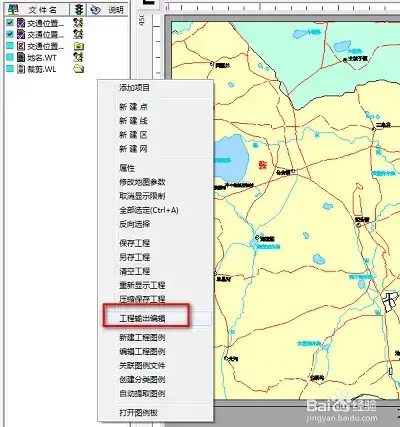Image resolution: width=400 pixels, height=427 pixels.
Task: Toggle the checkbox for 地名.WT
Action: pos(10,57)
